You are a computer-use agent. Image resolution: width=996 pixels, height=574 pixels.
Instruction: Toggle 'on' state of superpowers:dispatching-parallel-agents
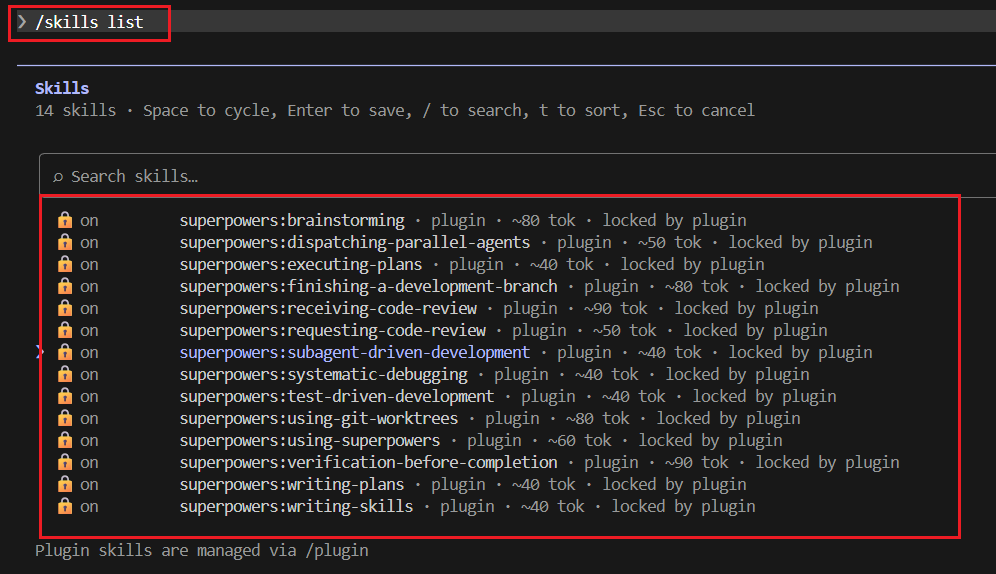point(89,243)
